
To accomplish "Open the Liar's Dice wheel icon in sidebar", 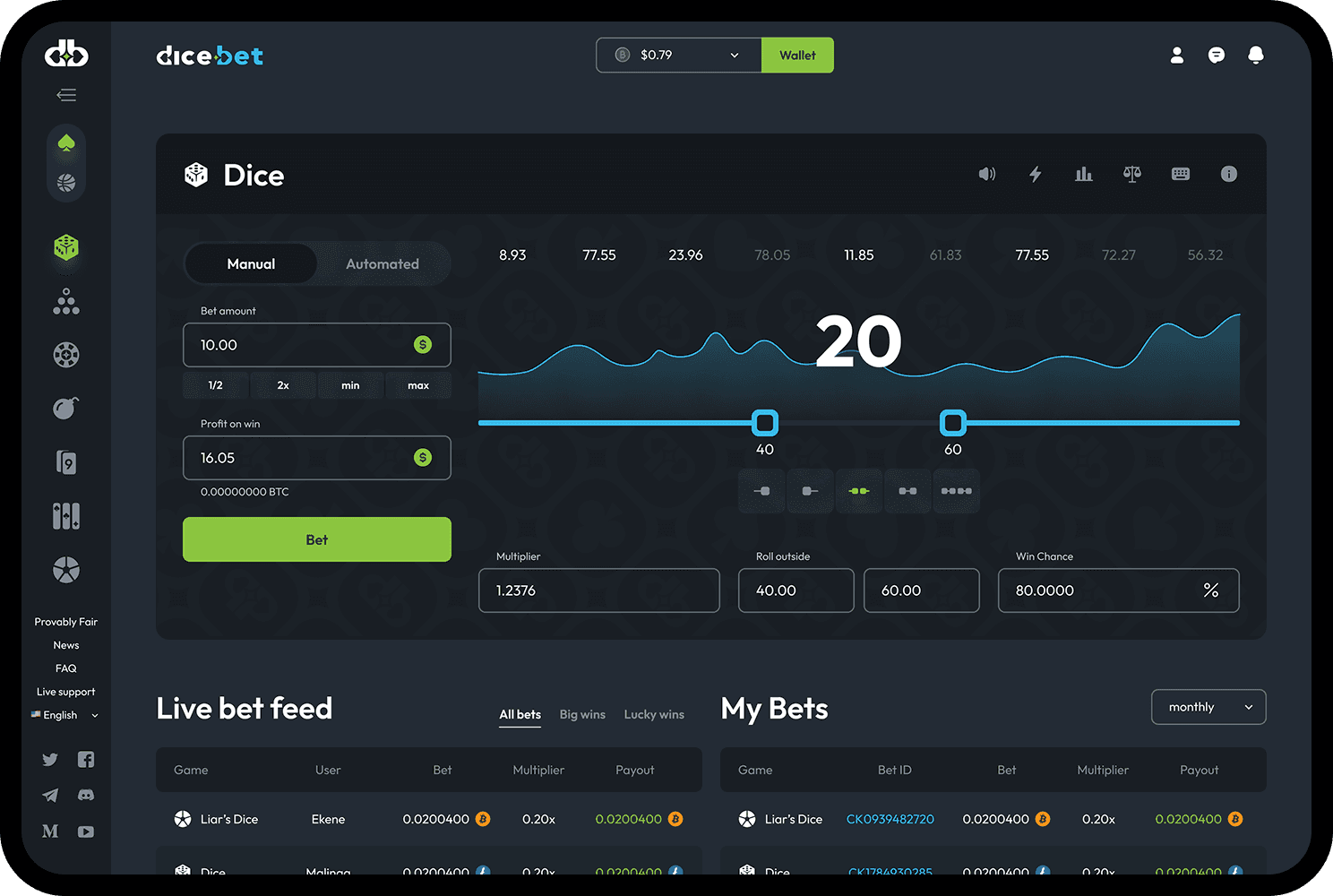I will pos(66,570).
